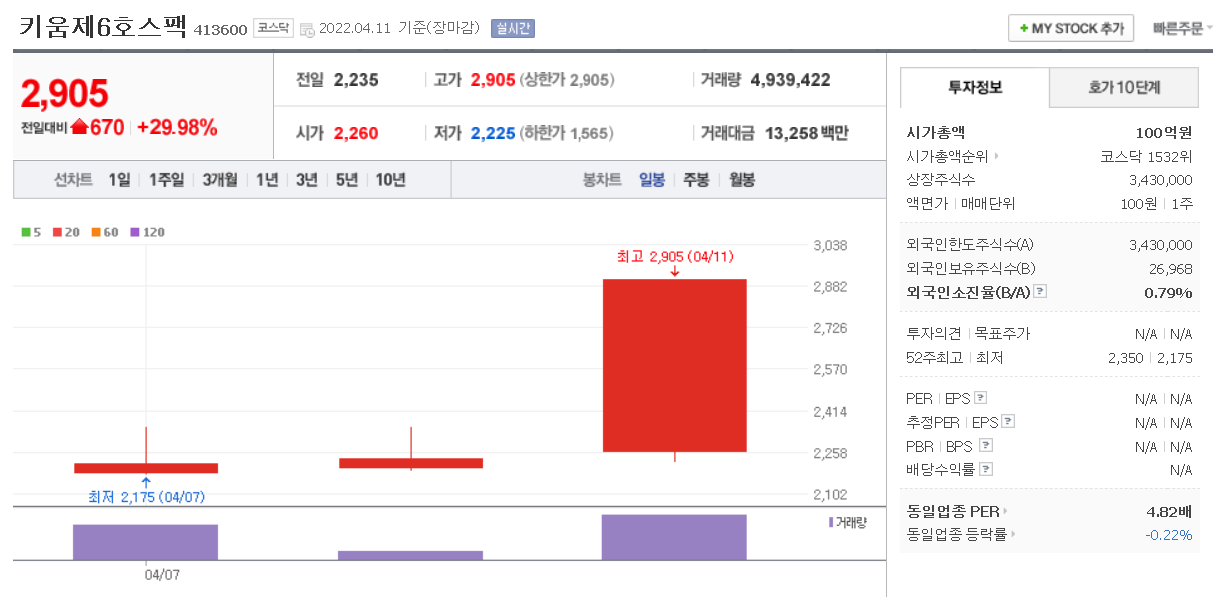Select the 10년 line chart period
Image resolution: width=1214 pixels, height=597 pixels.
pos(390,180)
